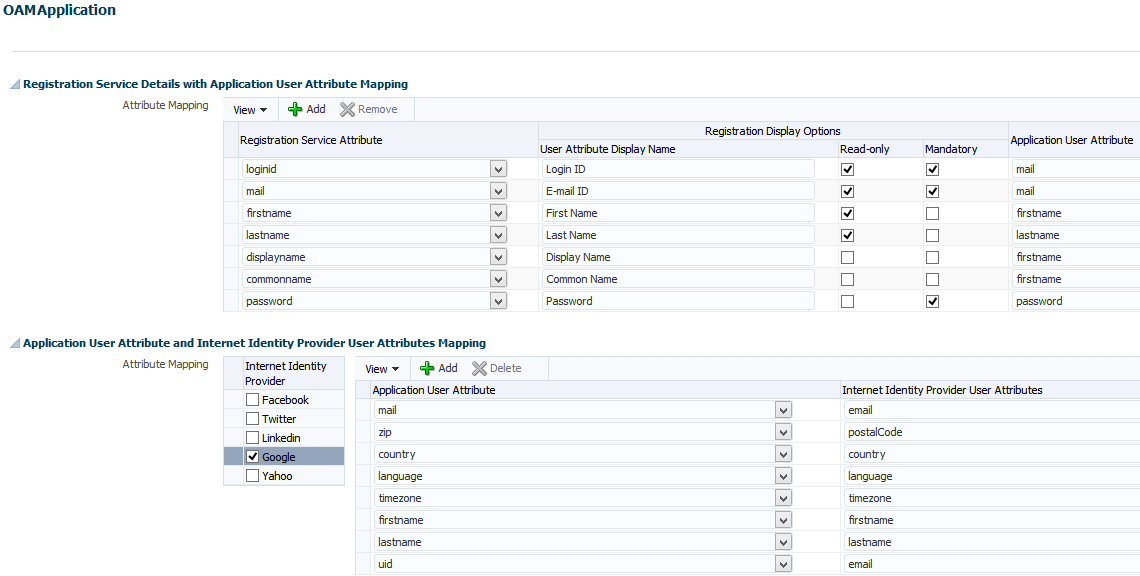This screenshot has width=1140, height=576.
Task: Open the commonname attribute dropdown
Action: tap(497, 279)
